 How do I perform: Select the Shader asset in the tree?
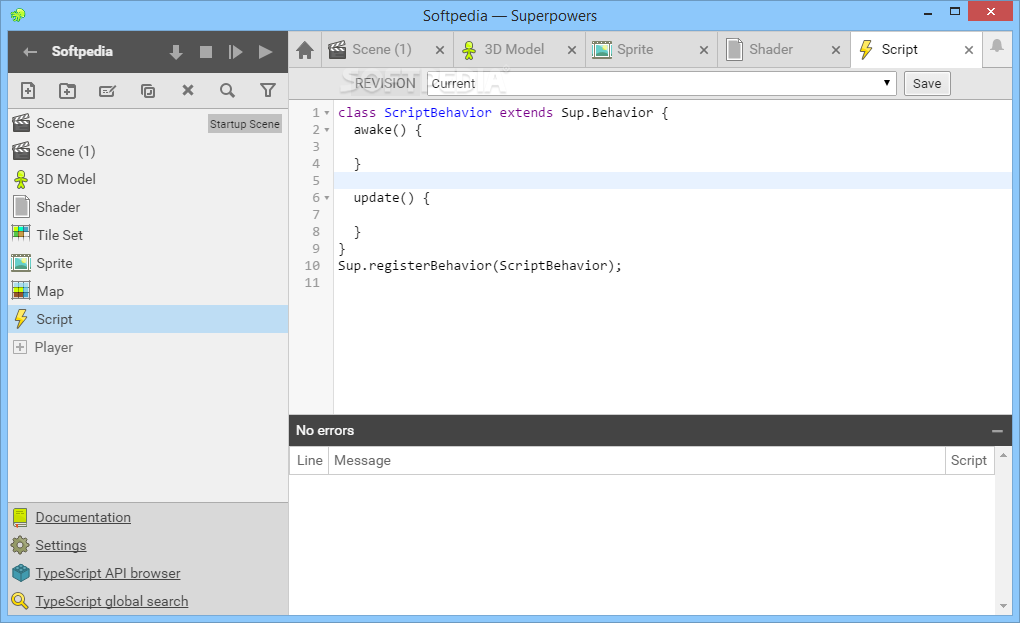tap(148, 207)
